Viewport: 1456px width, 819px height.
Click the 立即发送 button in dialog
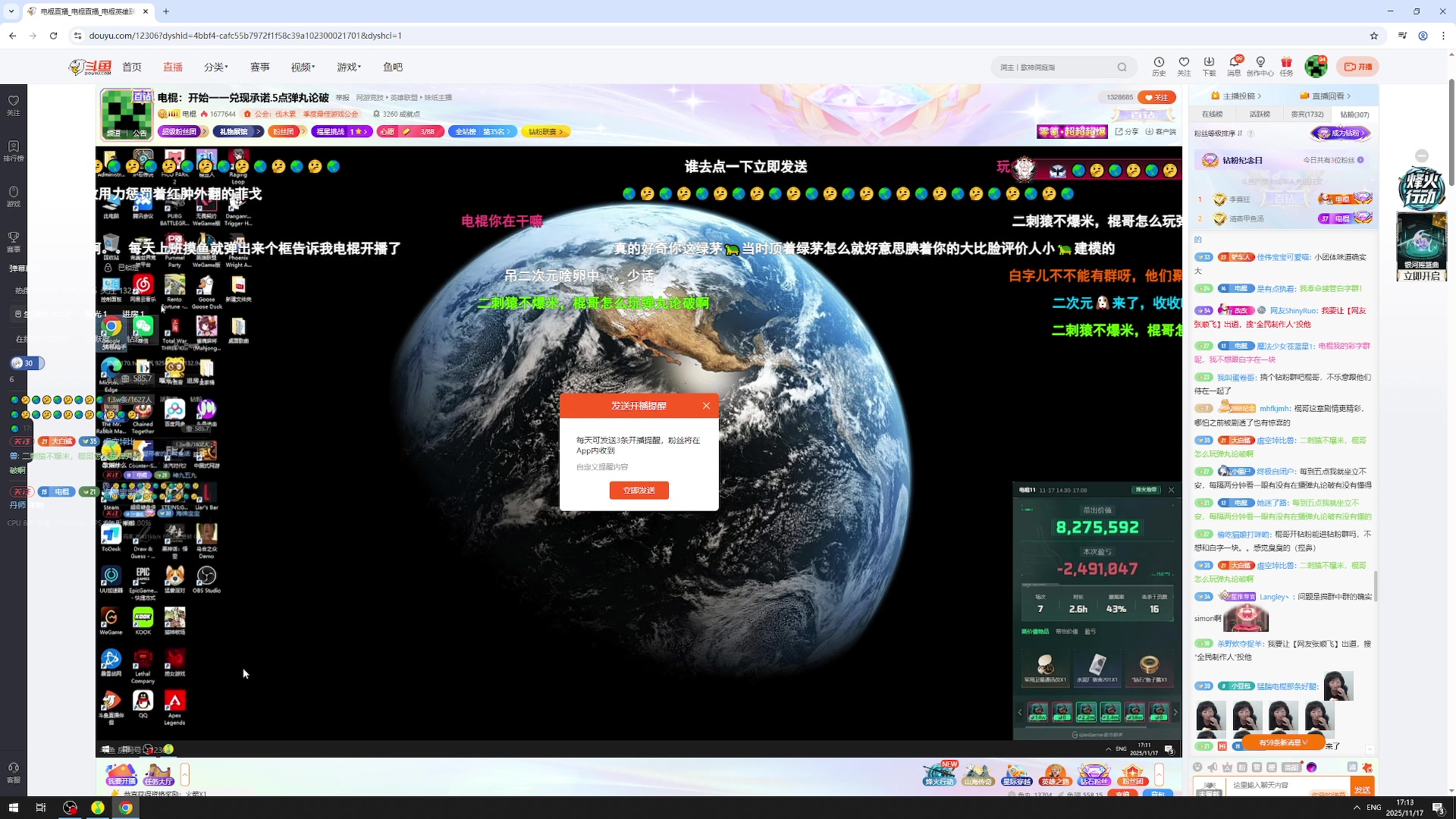pos(639,491)
